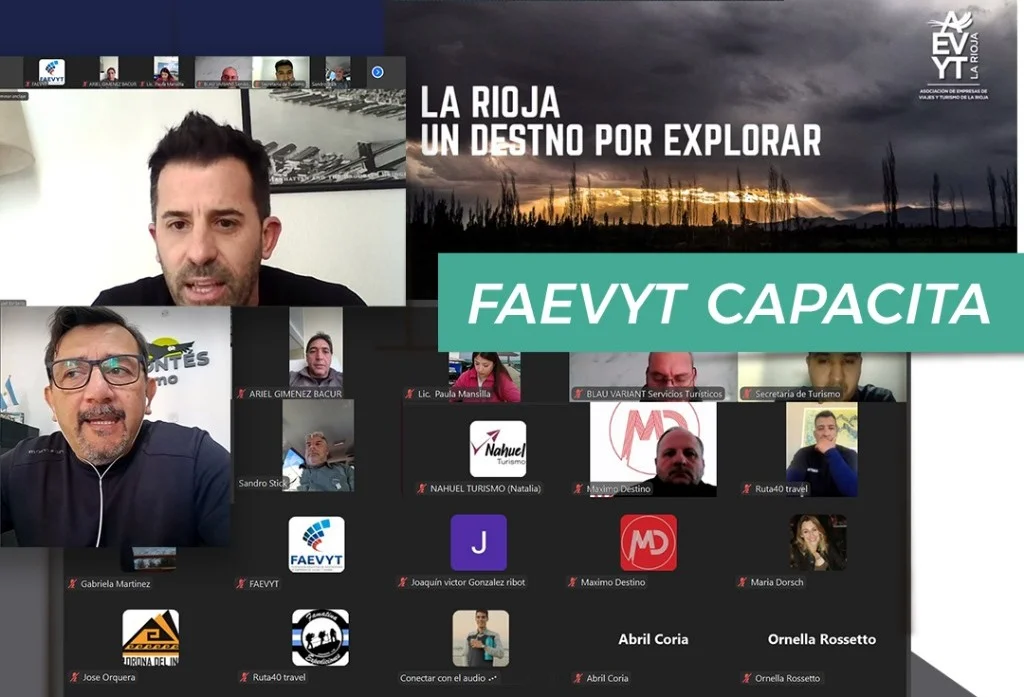Screen dimensions: 1024x697
Task: Select the Nahuel Turismo logo avatar
Action: [x=497, y=448]
